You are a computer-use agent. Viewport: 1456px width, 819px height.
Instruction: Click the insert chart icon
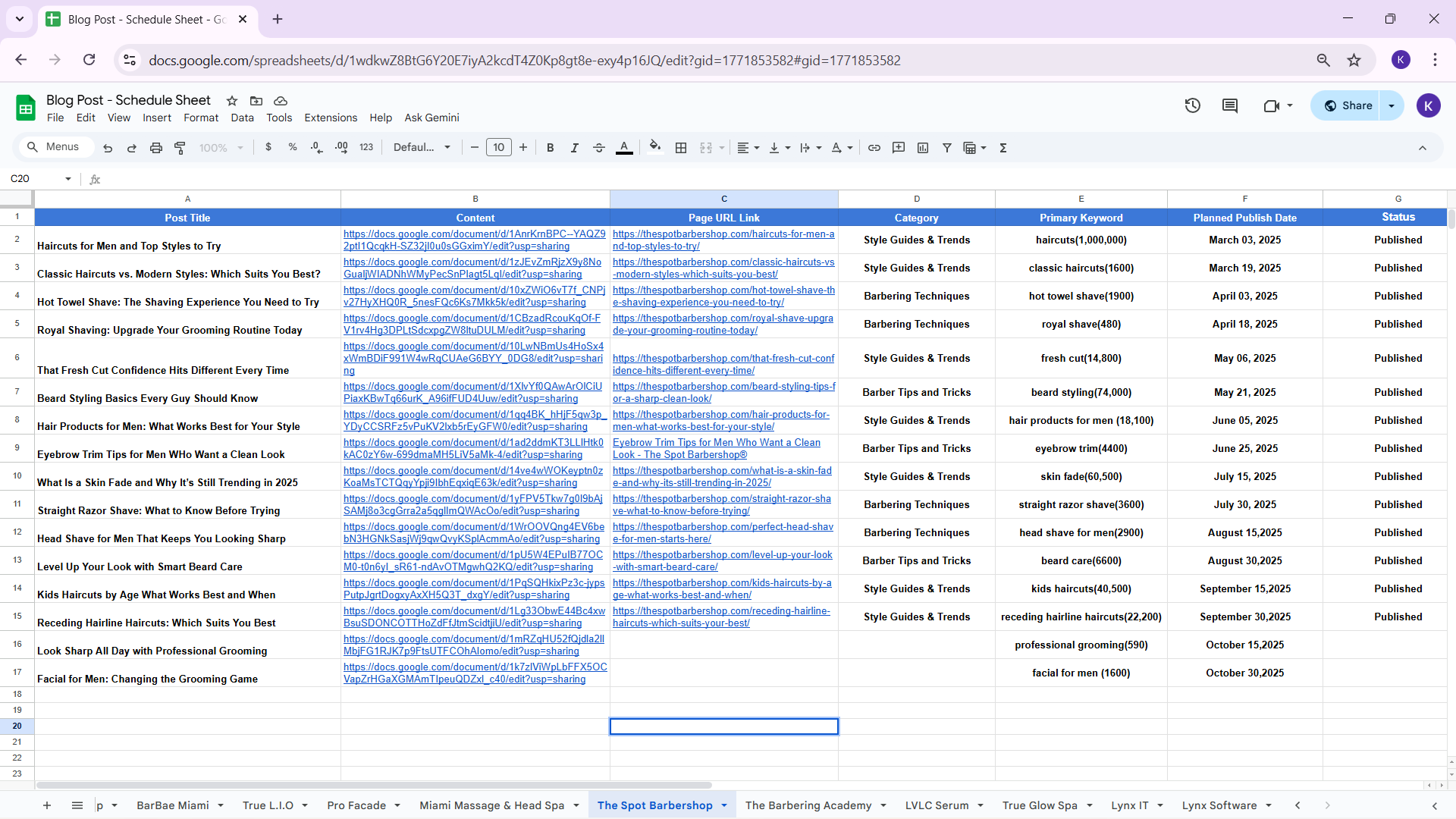click(x=923, y=148)
